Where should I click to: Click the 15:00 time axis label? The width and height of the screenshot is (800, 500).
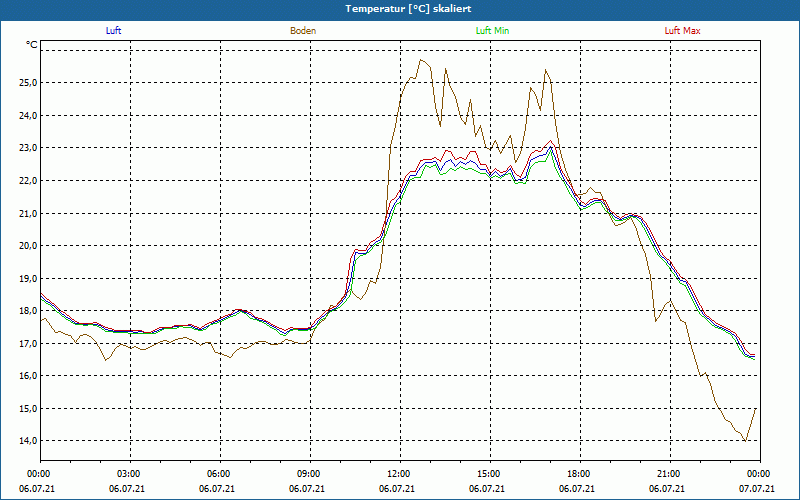coord(490,473)
